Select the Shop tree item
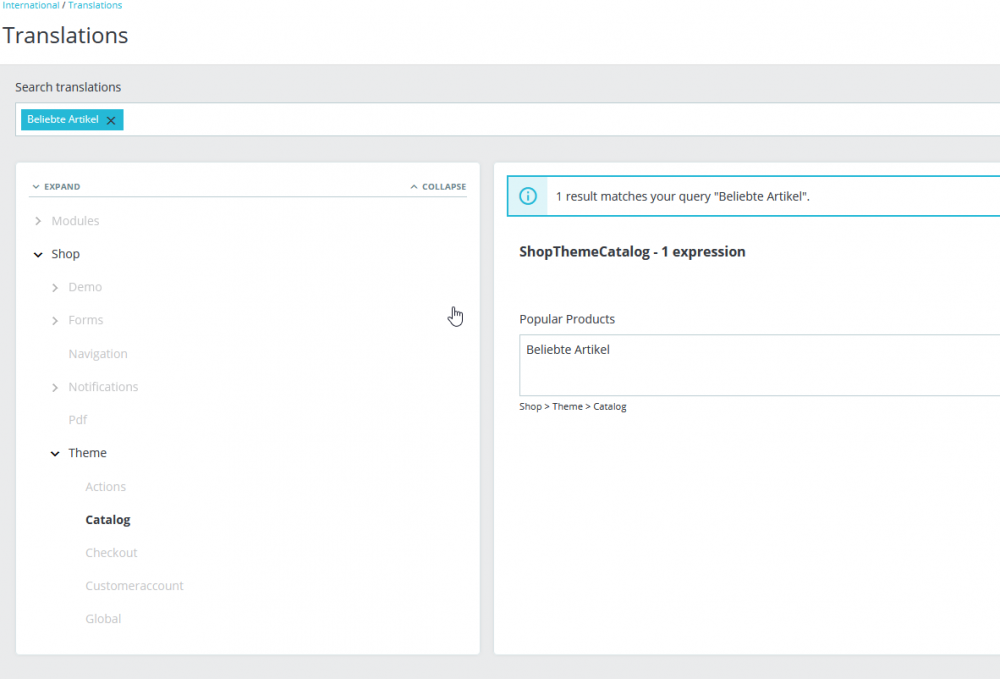 point(66,254)
